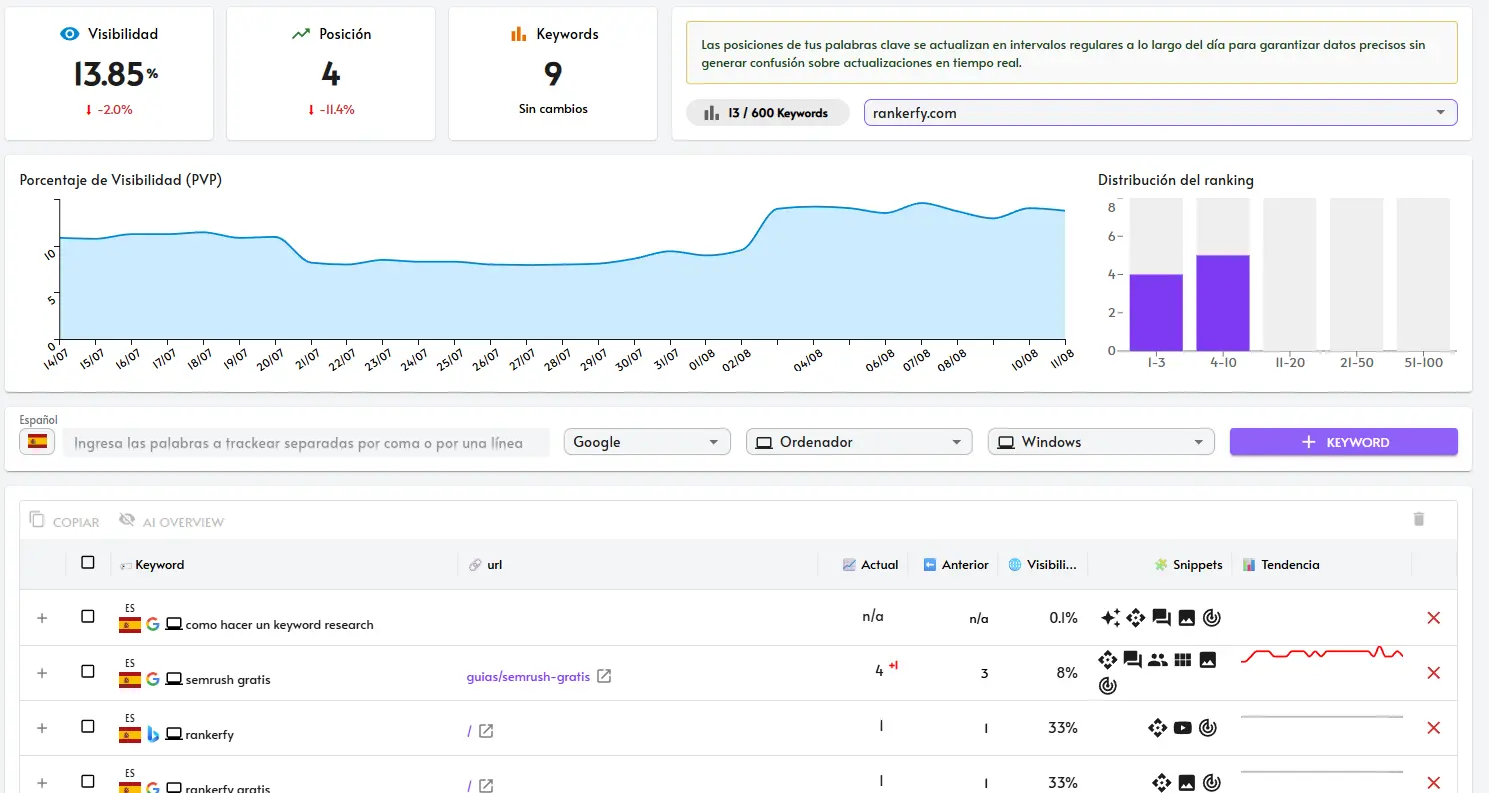Toggle the AI OVERVIEW visibility button
The height and width of the screenshot is (793, 1489).
pos(171,521)
